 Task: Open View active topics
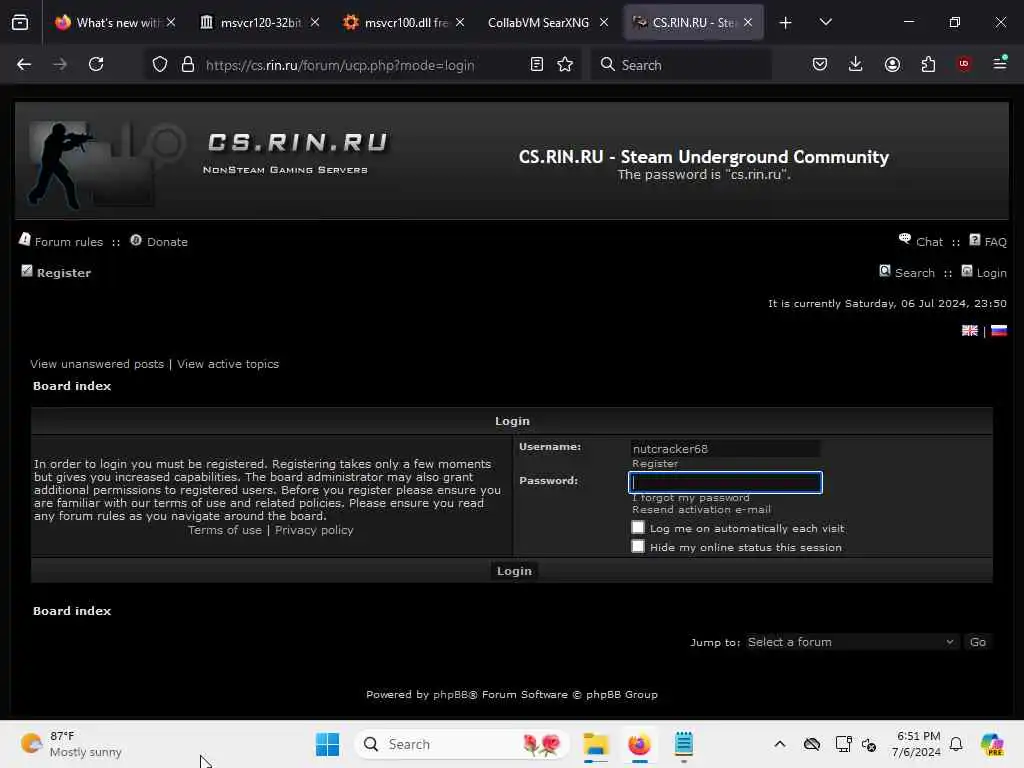click(228, 364)
